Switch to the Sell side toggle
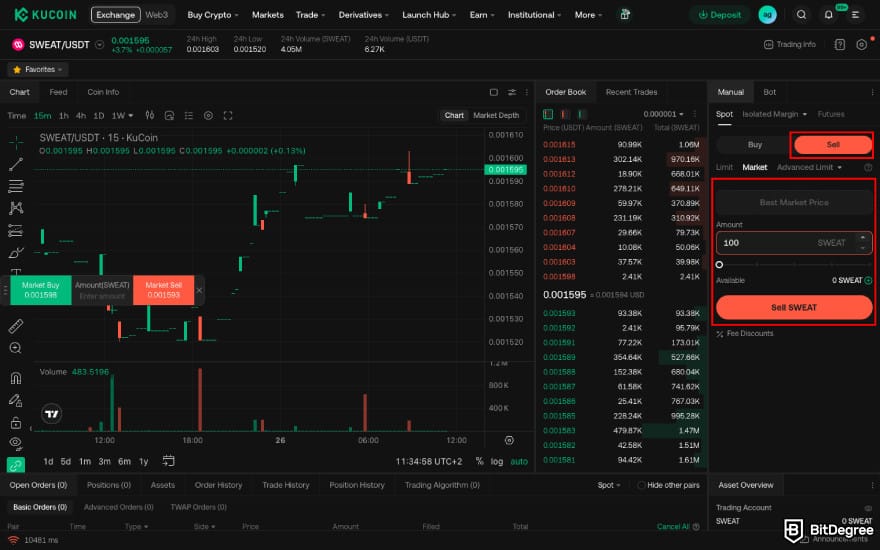The height and width of the screenshot is (550, 880). [x=832, y=144]
